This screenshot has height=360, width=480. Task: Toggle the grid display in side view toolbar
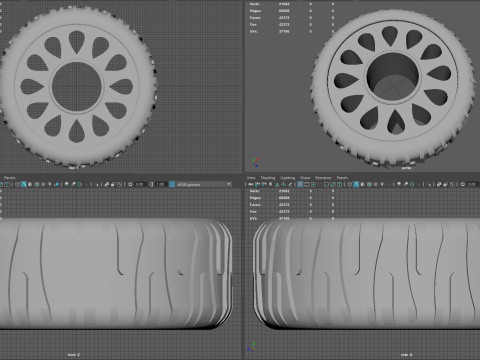coord(300,184)
